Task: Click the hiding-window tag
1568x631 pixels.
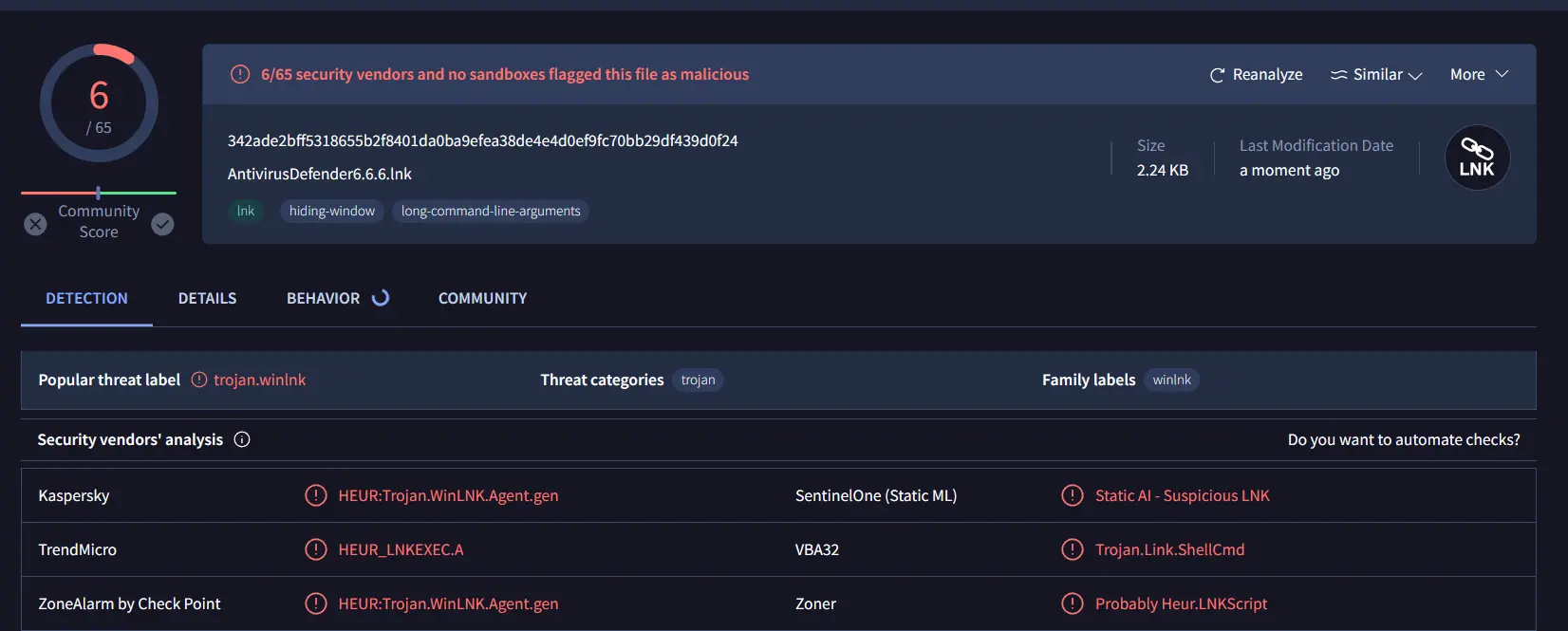Action: (x=332, y=211)
